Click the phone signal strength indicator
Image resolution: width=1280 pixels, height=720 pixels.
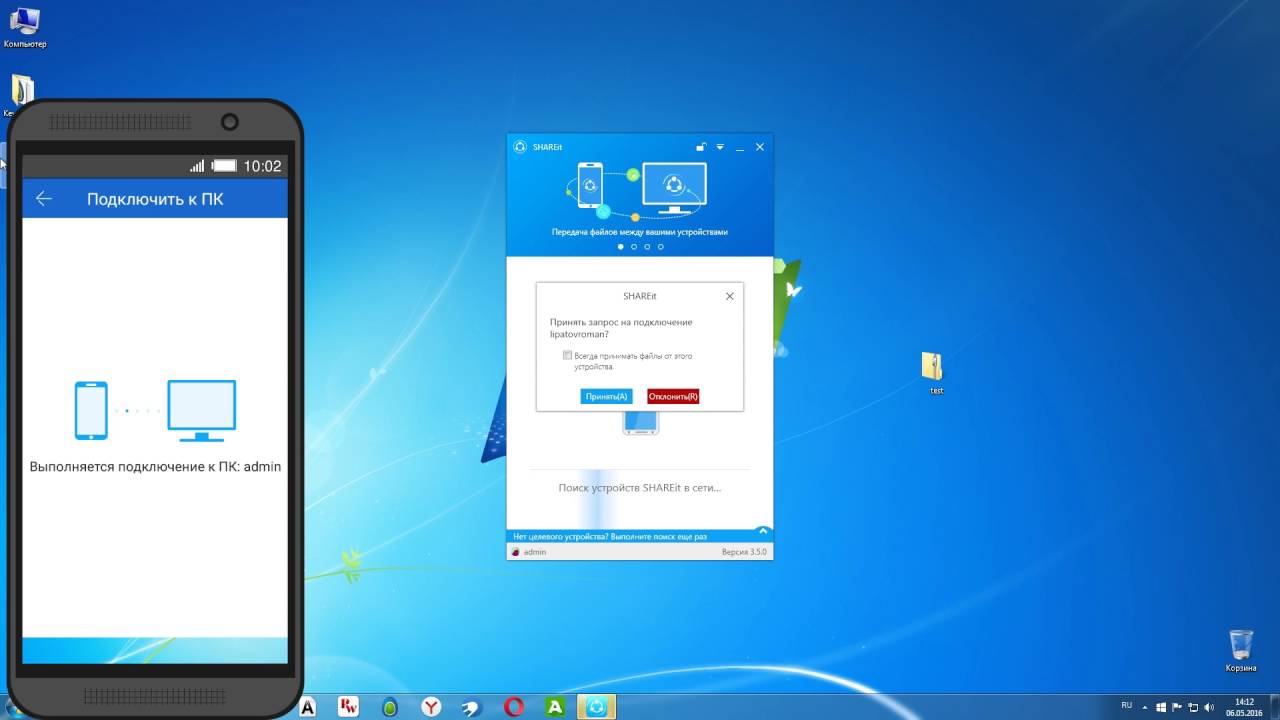197,166
